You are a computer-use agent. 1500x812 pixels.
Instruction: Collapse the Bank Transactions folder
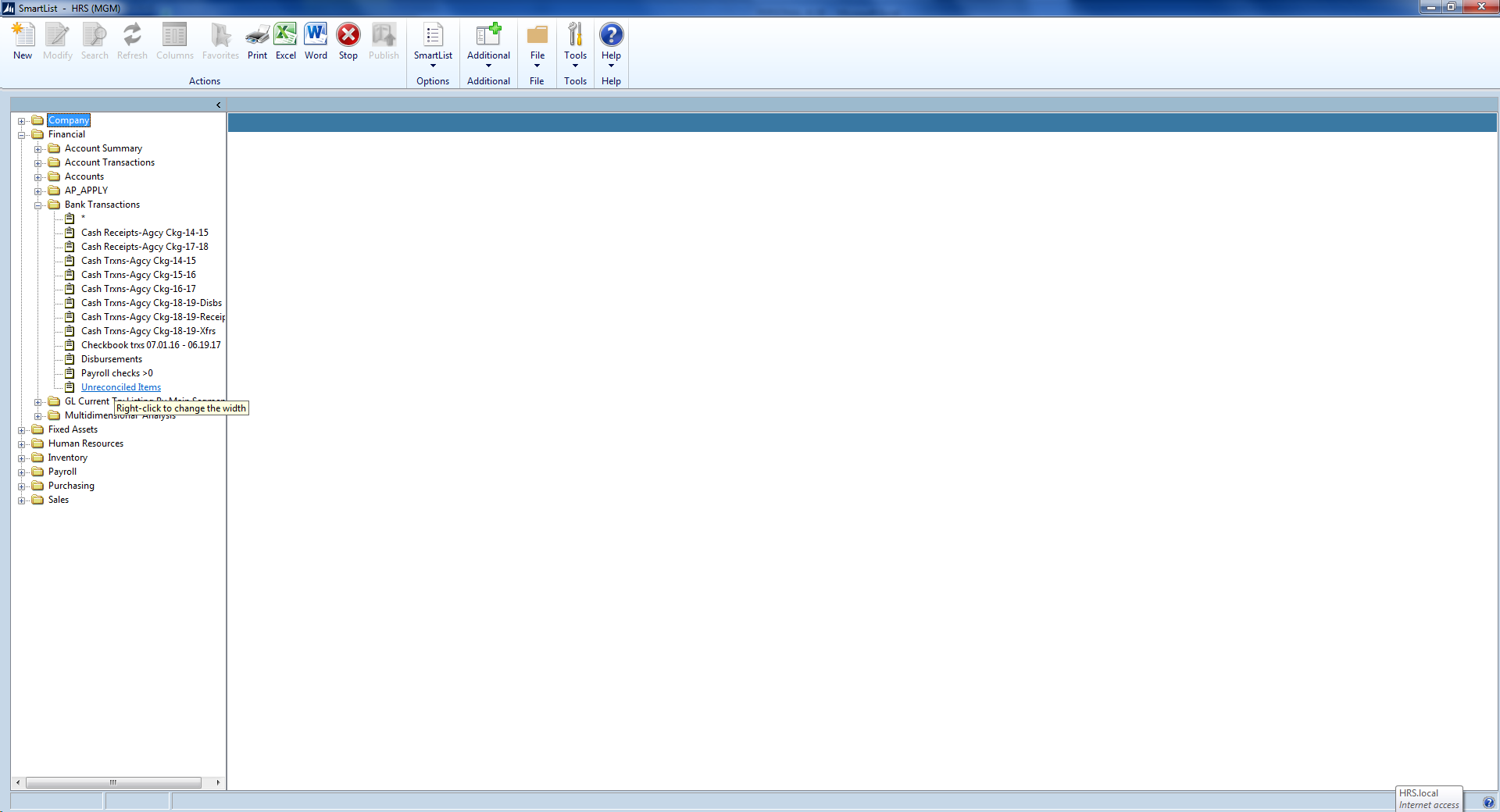pos(37,205)
